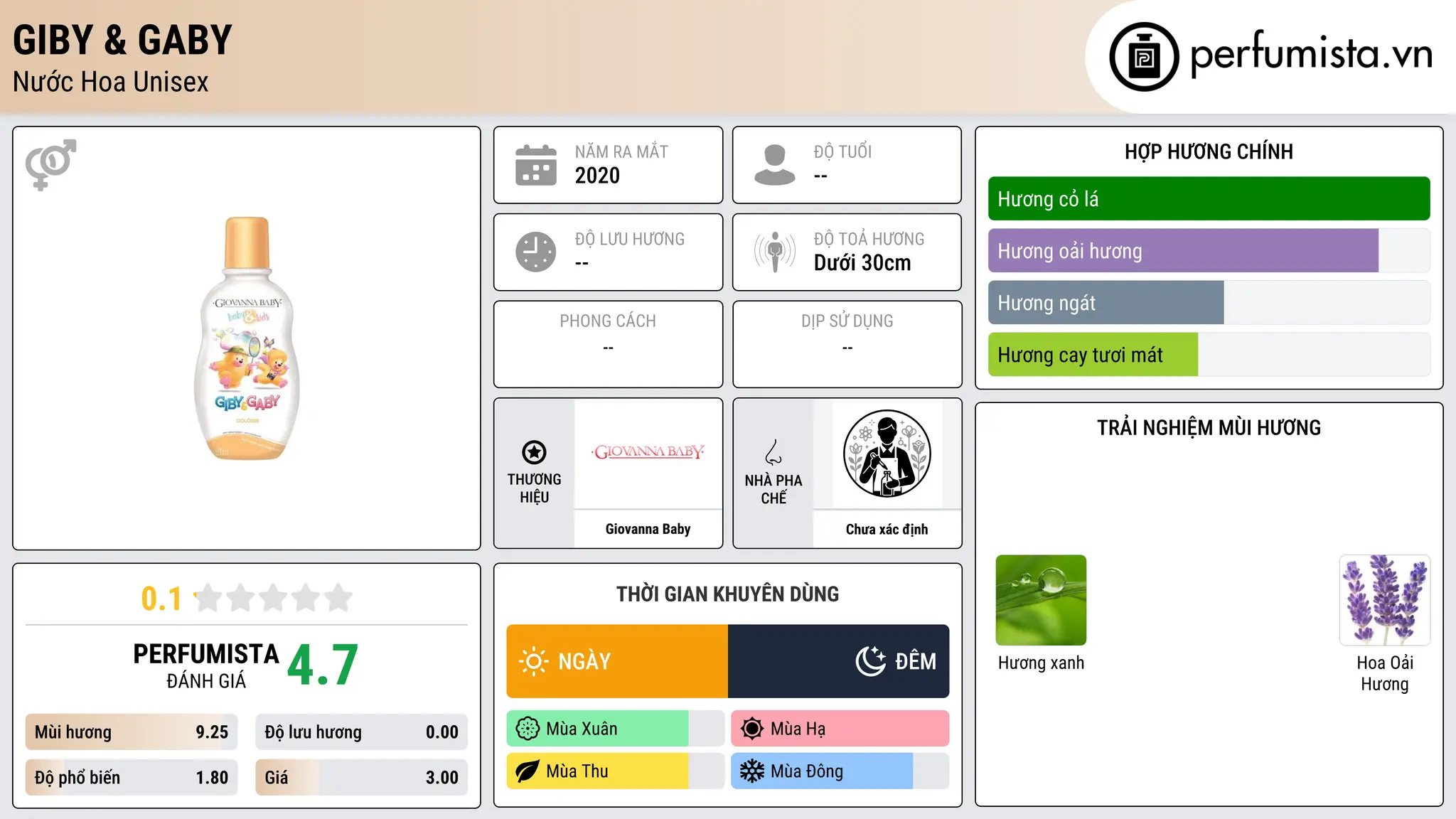The image size is (1456, 819).
Task: Click the Mùa Hạ season bar
Action: pos(840,729)
